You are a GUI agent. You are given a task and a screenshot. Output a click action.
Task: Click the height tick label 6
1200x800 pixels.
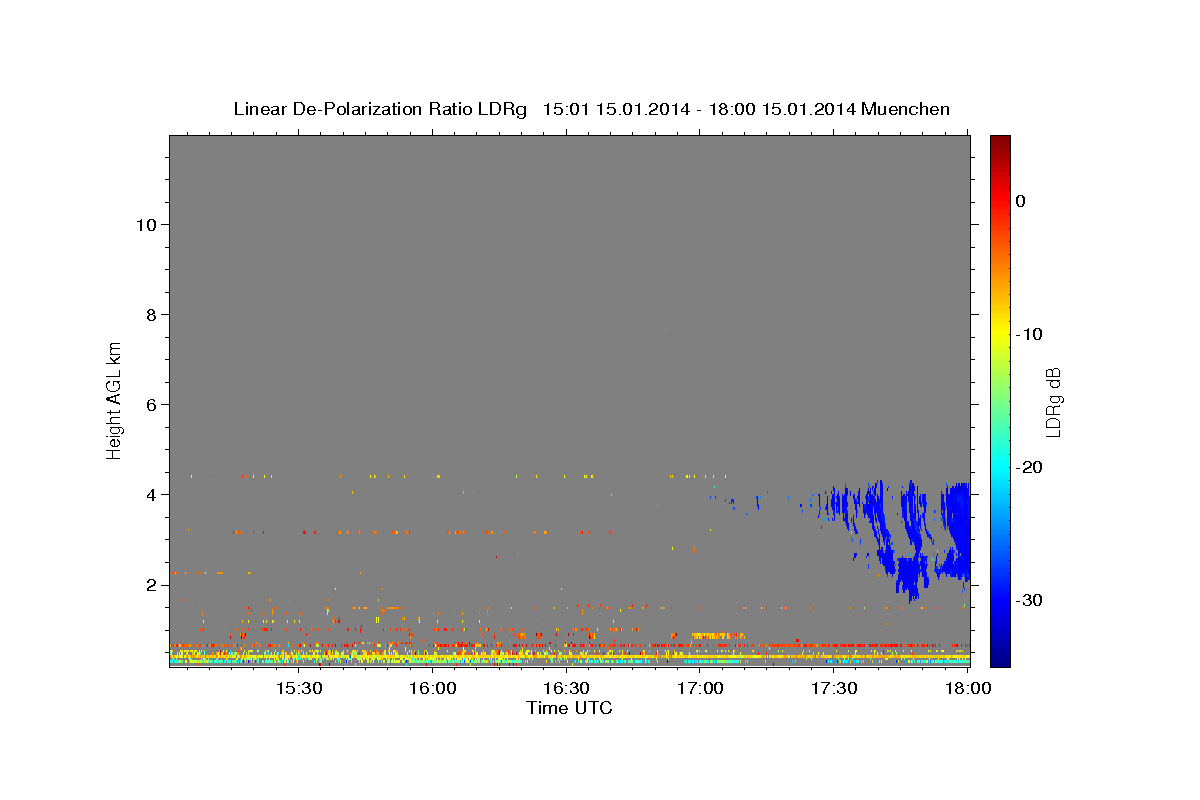(x=151, y=405)
